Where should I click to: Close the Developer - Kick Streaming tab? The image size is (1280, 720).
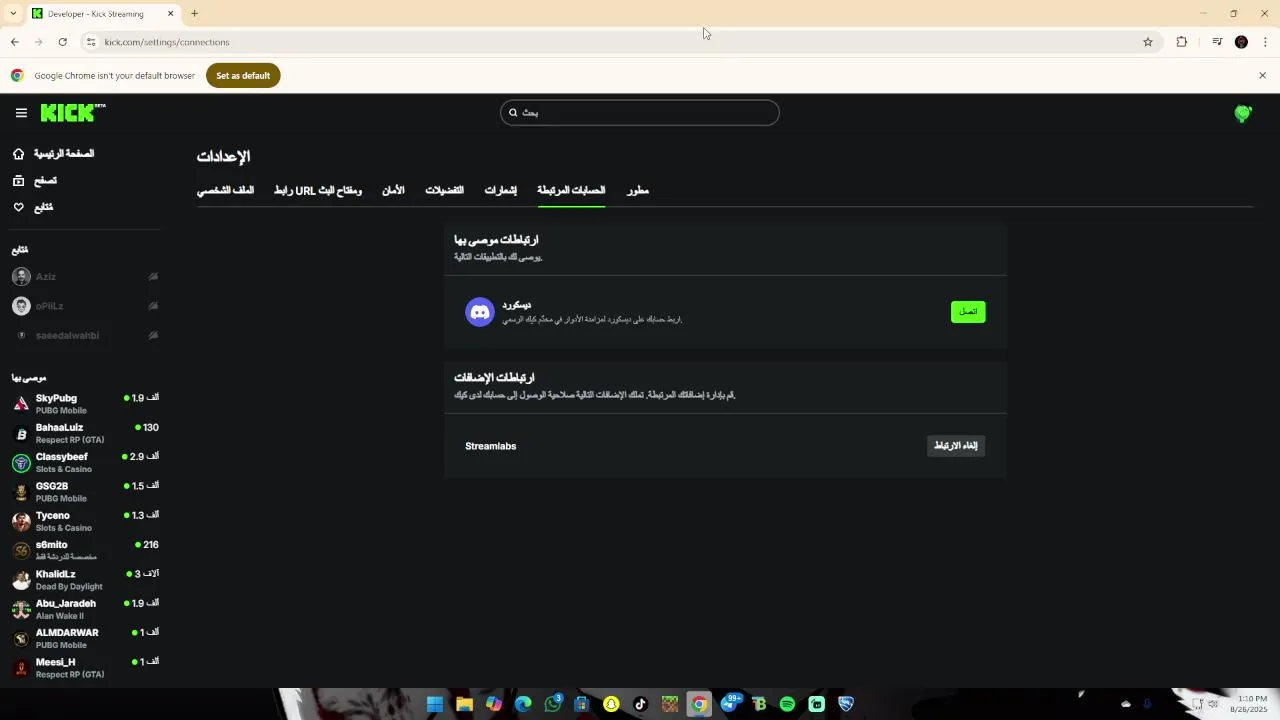pyautogui.click(x=170, y=13)
